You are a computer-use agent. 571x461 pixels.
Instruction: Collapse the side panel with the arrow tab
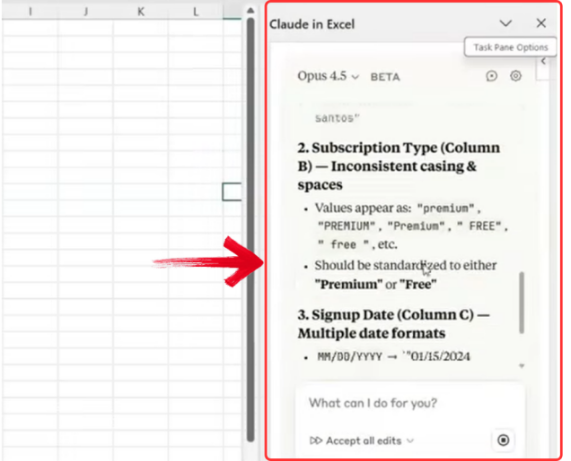point(543,62)
